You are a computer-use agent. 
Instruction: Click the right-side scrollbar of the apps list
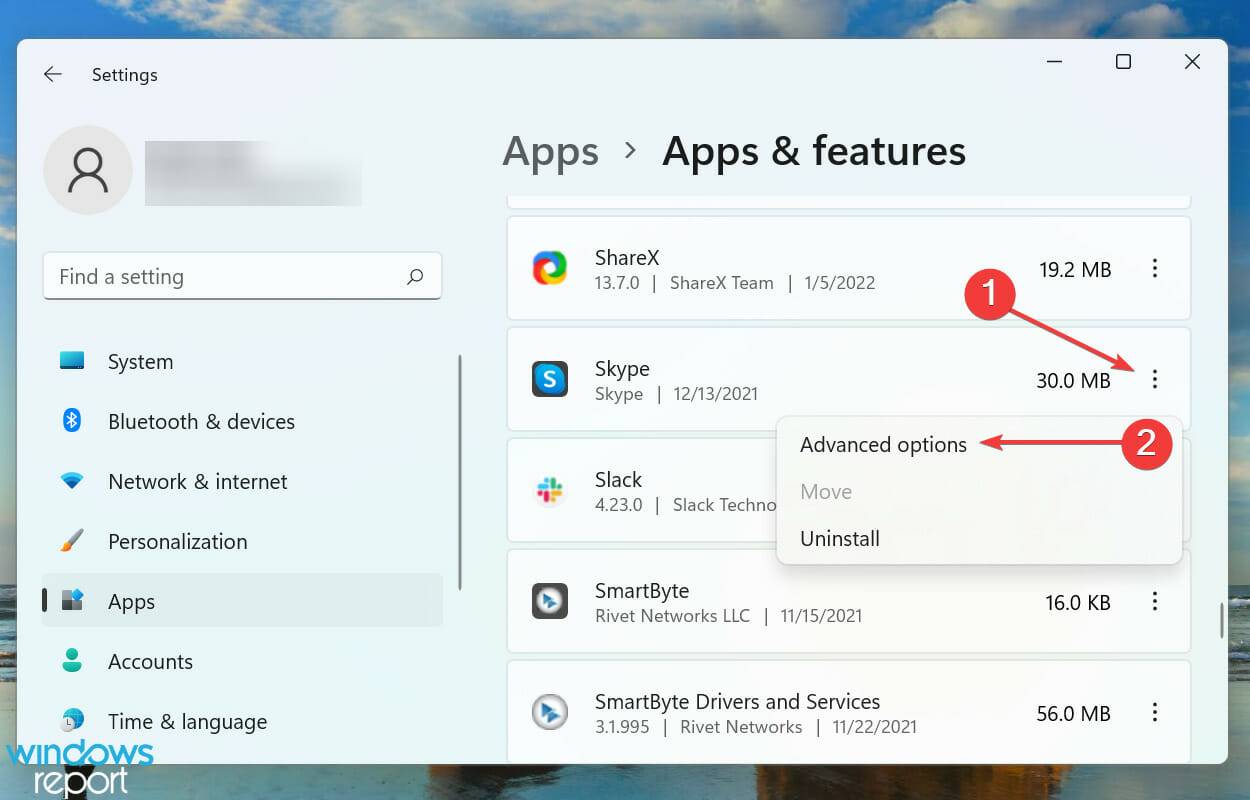pos(1222,620)
